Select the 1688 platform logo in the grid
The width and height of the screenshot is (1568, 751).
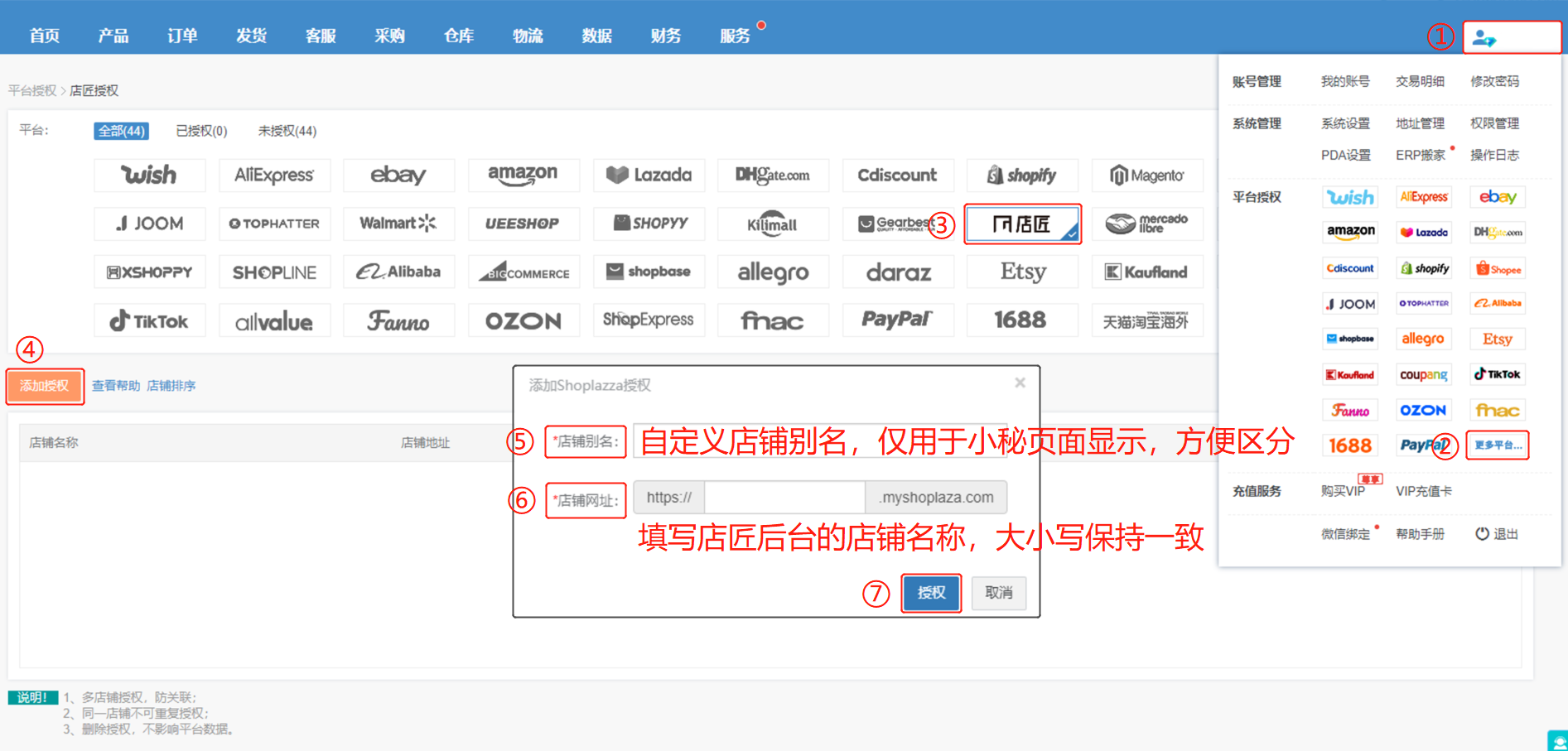coord(1022,320)
